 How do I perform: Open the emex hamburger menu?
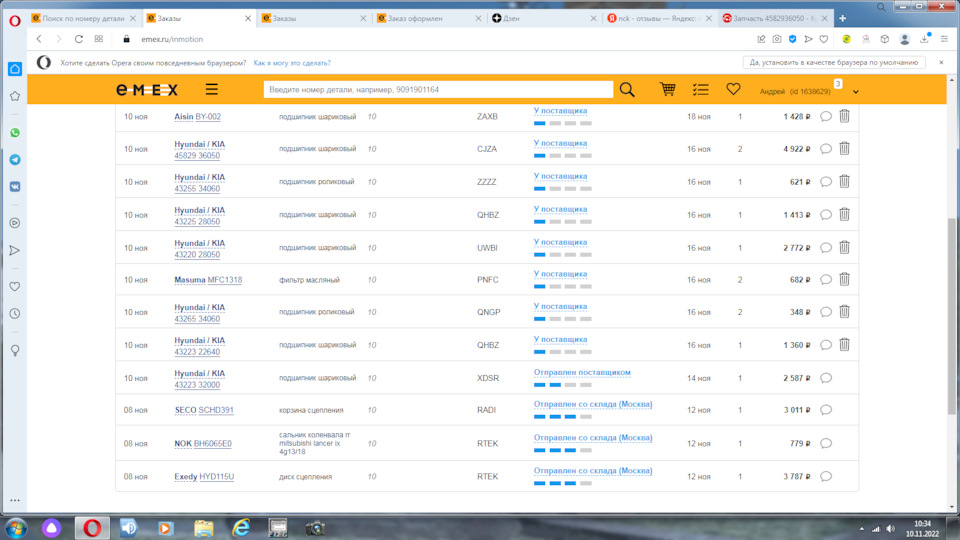tap(211, 89)
